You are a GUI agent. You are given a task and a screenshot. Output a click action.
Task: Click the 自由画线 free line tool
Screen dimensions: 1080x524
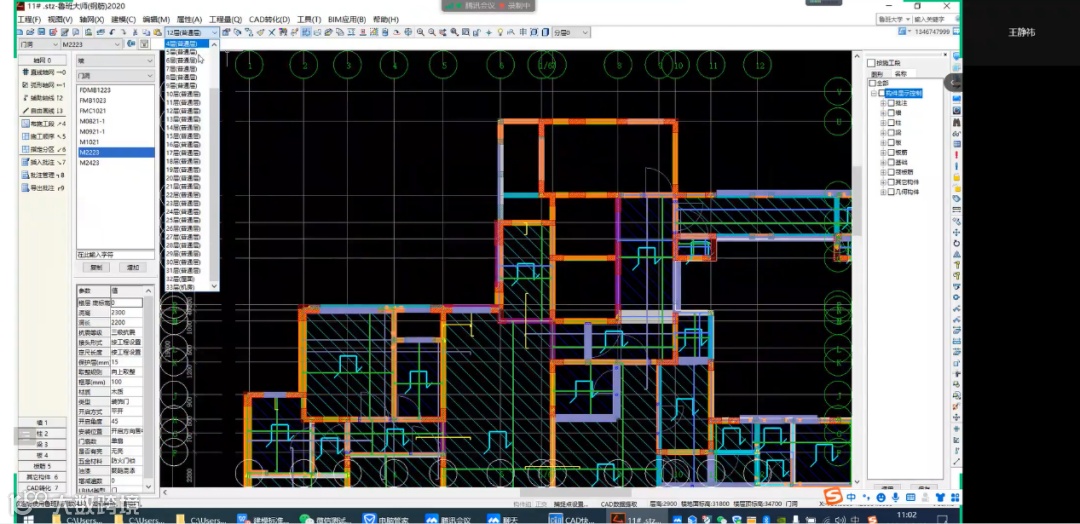pyautogui.click(x=43, y=110)
